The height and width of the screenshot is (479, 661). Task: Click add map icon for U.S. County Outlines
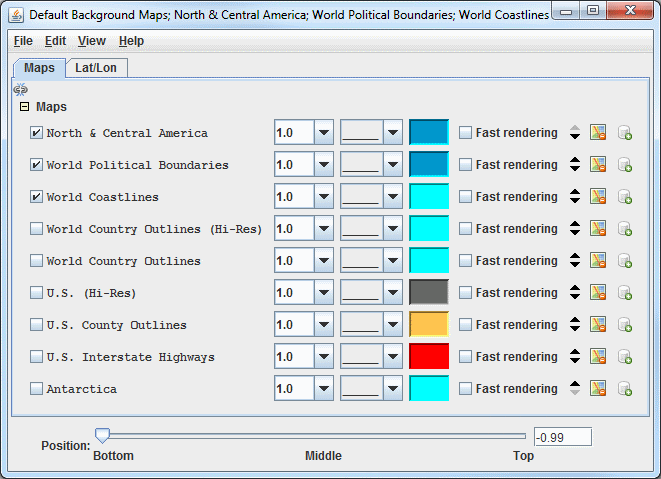(x=625, y=325)
